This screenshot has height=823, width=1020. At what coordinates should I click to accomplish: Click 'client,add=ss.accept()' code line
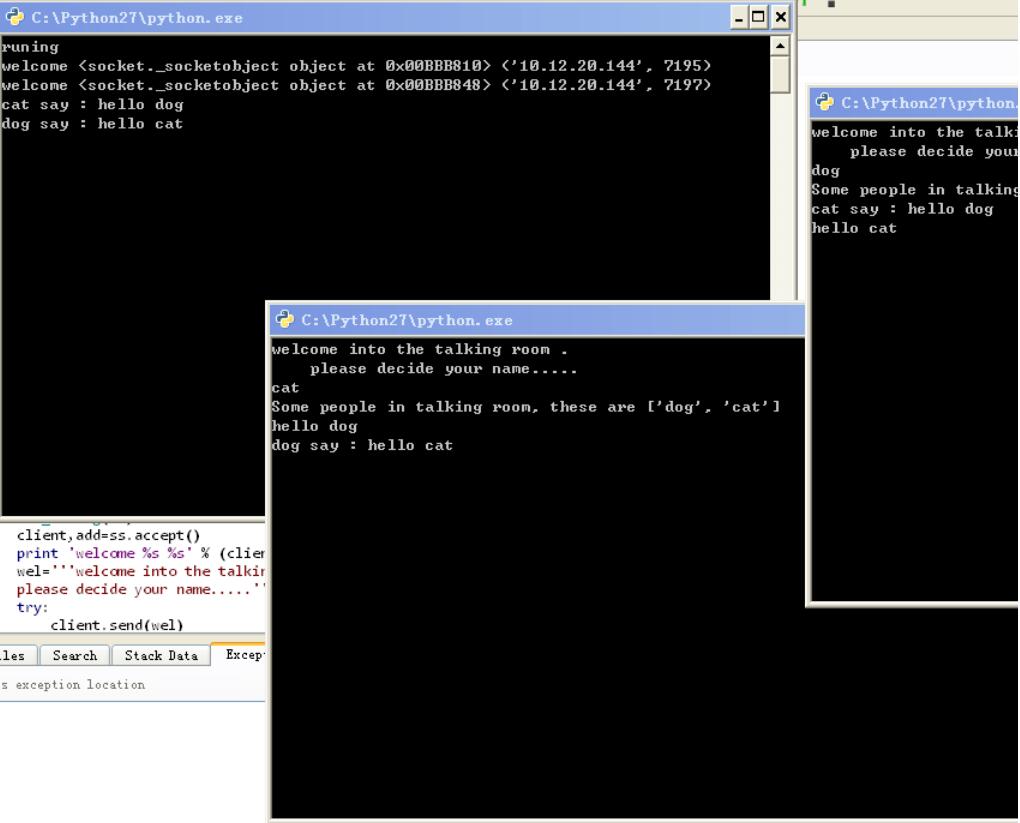tap(109, 535)
